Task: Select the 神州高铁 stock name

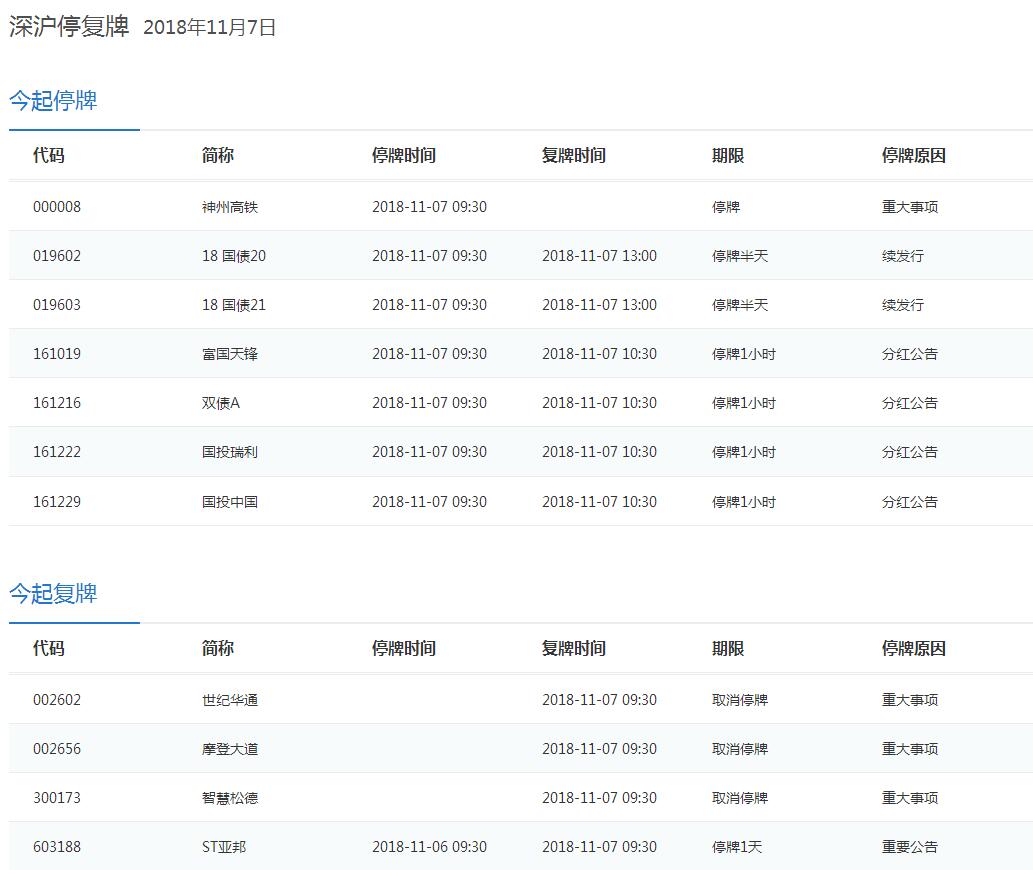Action: [230, 207]
